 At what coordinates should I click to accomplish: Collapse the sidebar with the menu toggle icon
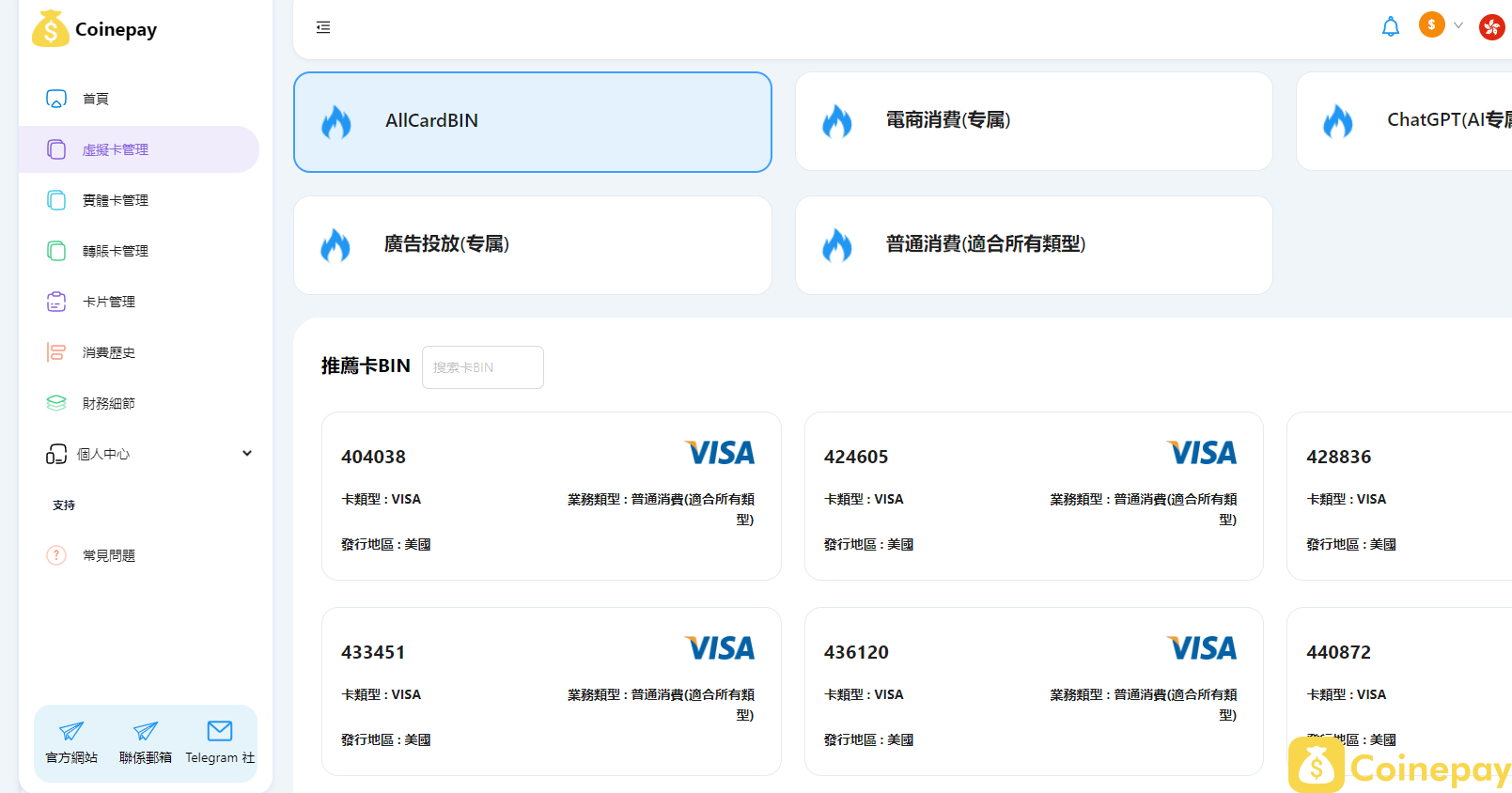tap(323, 27)
